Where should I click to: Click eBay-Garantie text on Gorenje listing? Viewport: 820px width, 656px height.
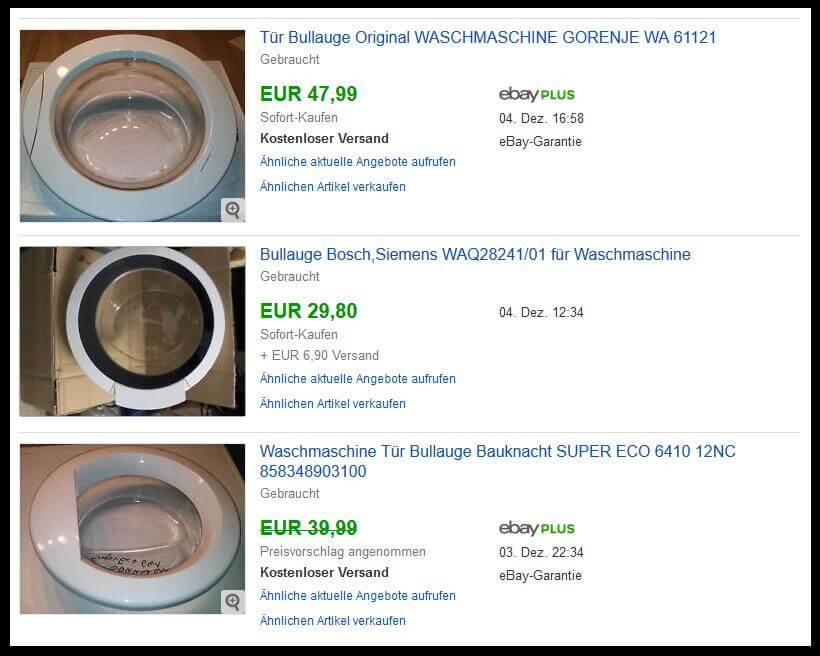(540, 142)
